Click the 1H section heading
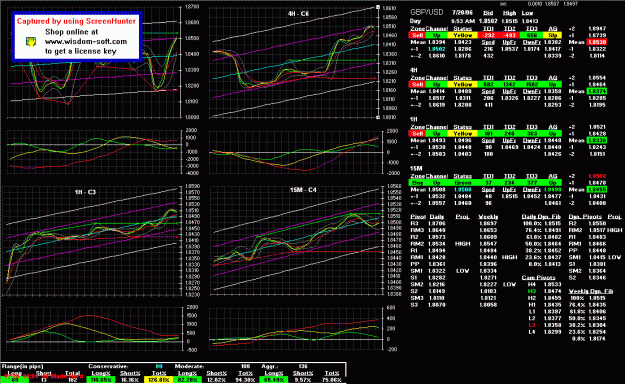 [414, 119]
